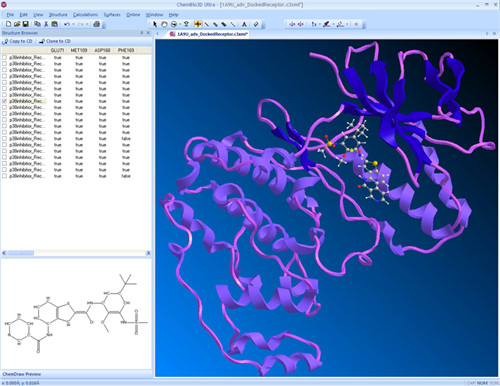Select the Single Bond drawing tool
The height and width of the screenshot is (386, 500).
tap(207, 24)
